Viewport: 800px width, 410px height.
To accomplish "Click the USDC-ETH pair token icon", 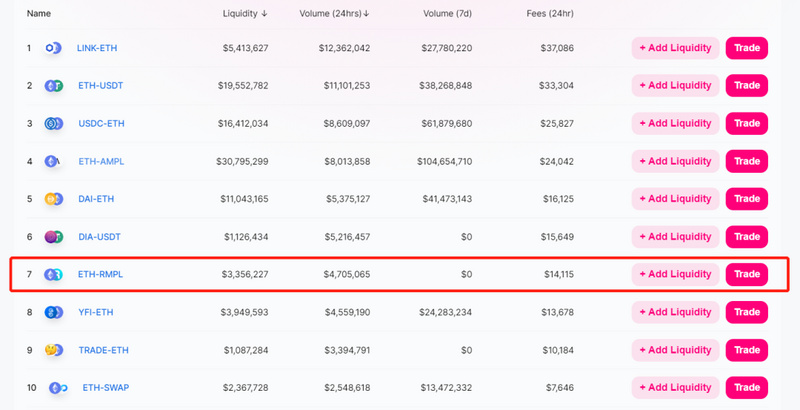I will (x=53, y=124).
